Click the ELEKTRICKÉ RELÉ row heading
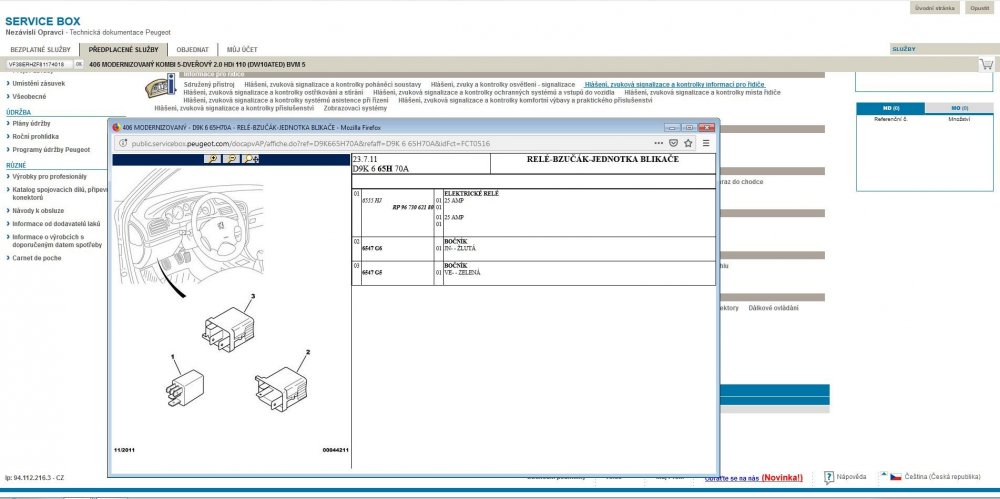The width and height of the screenshot is (1000, 499). coord(471,193)
